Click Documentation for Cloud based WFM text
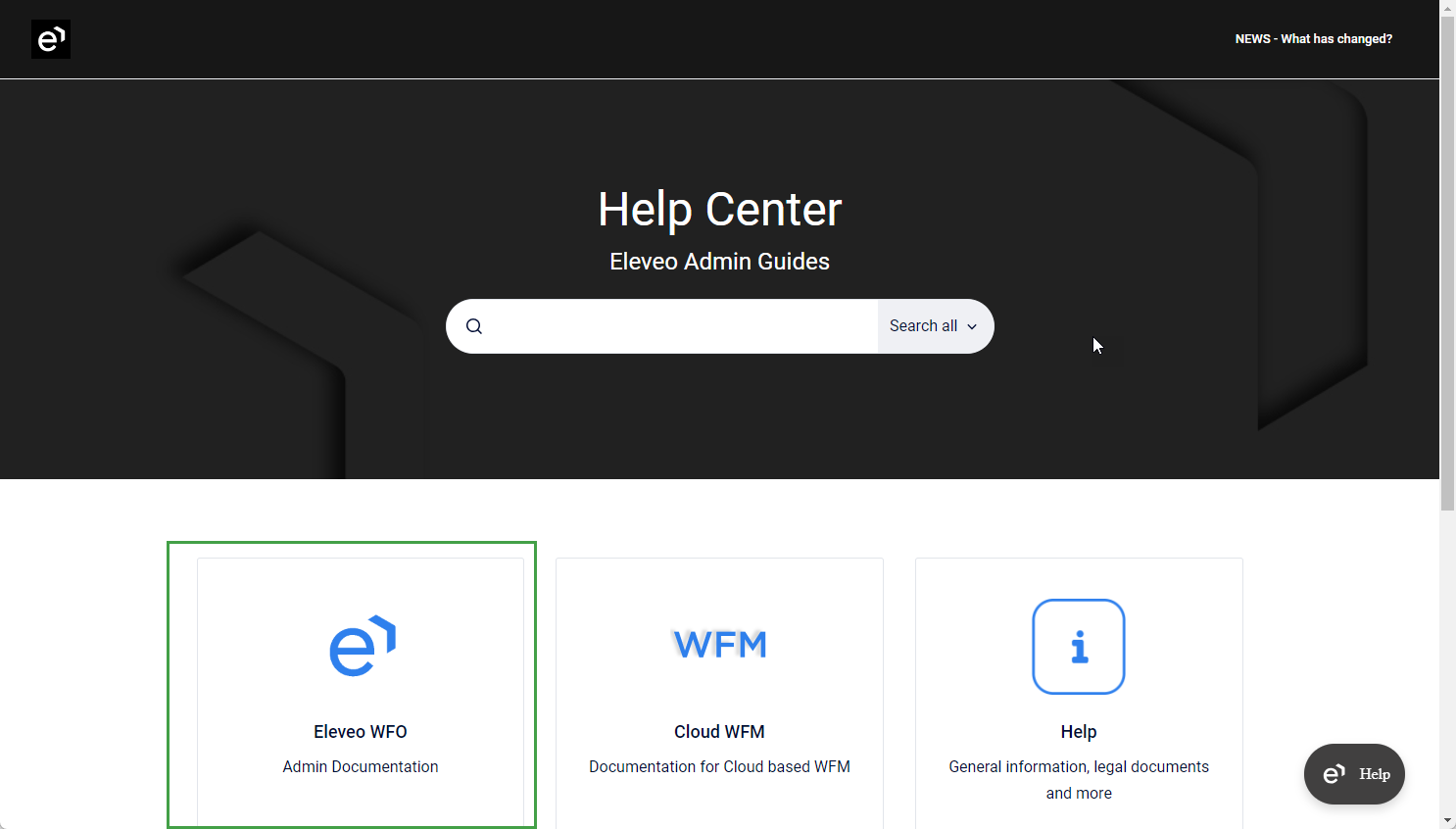The width and height of the screenshot is (1456, 829). (719, 766)
